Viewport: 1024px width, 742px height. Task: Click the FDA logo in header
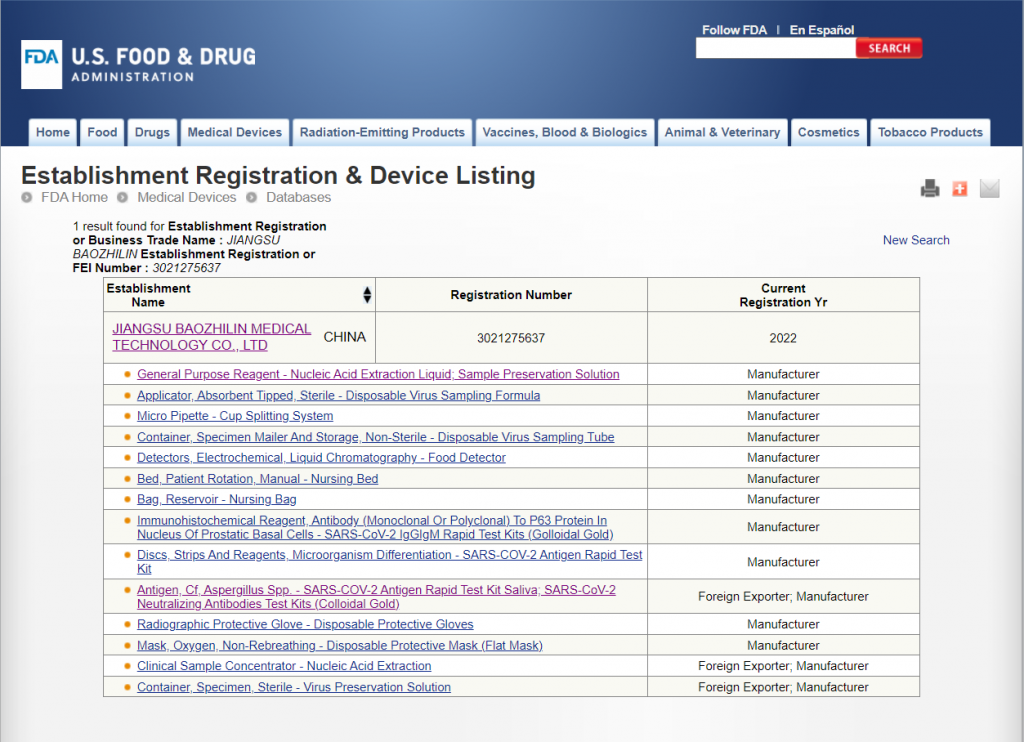[41, 65]
